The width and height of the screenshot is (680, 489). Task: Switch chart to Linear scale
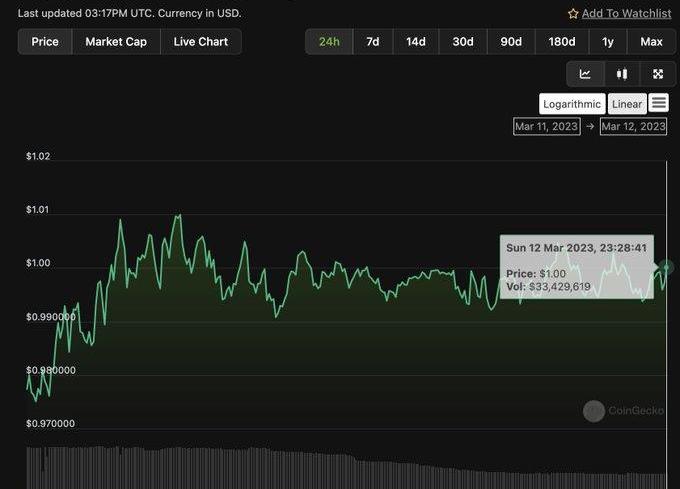[x=627, y=104]
